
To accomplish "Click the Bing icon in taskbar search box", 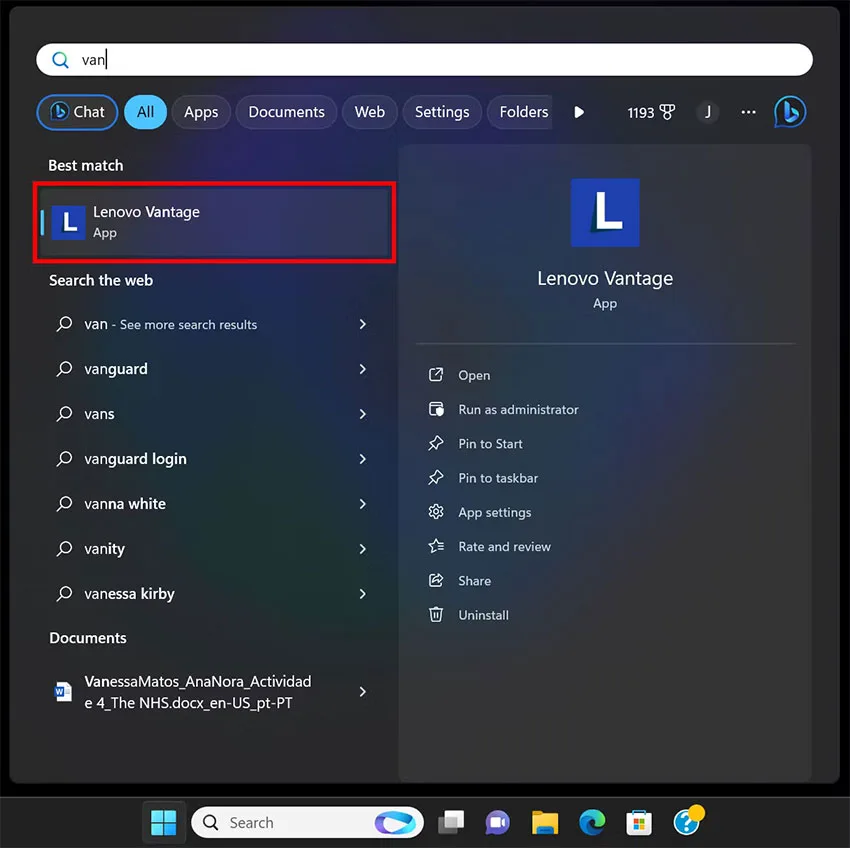I will (396, 823).
